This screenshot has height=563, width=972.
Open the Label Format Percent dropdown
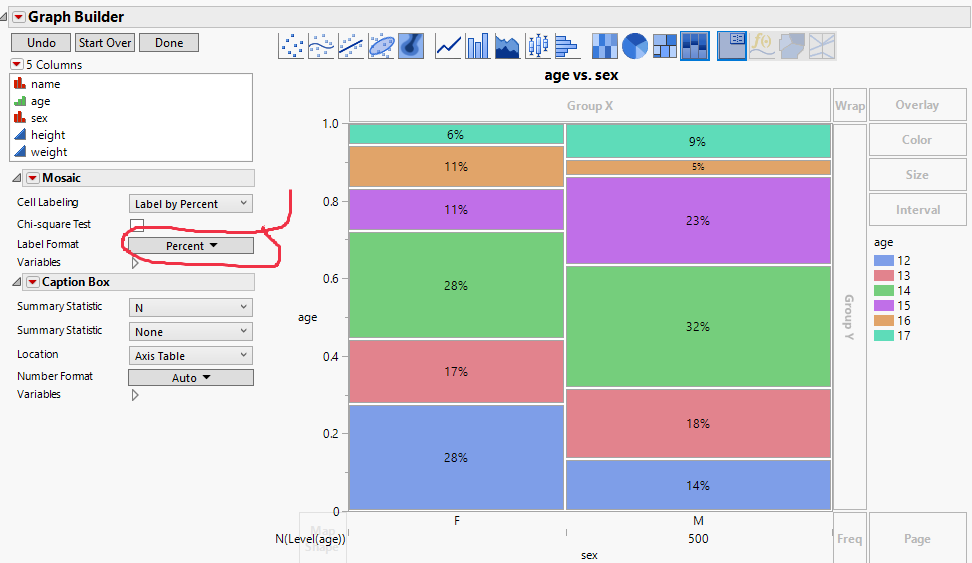pyautogui.click(x=191, y=246)
